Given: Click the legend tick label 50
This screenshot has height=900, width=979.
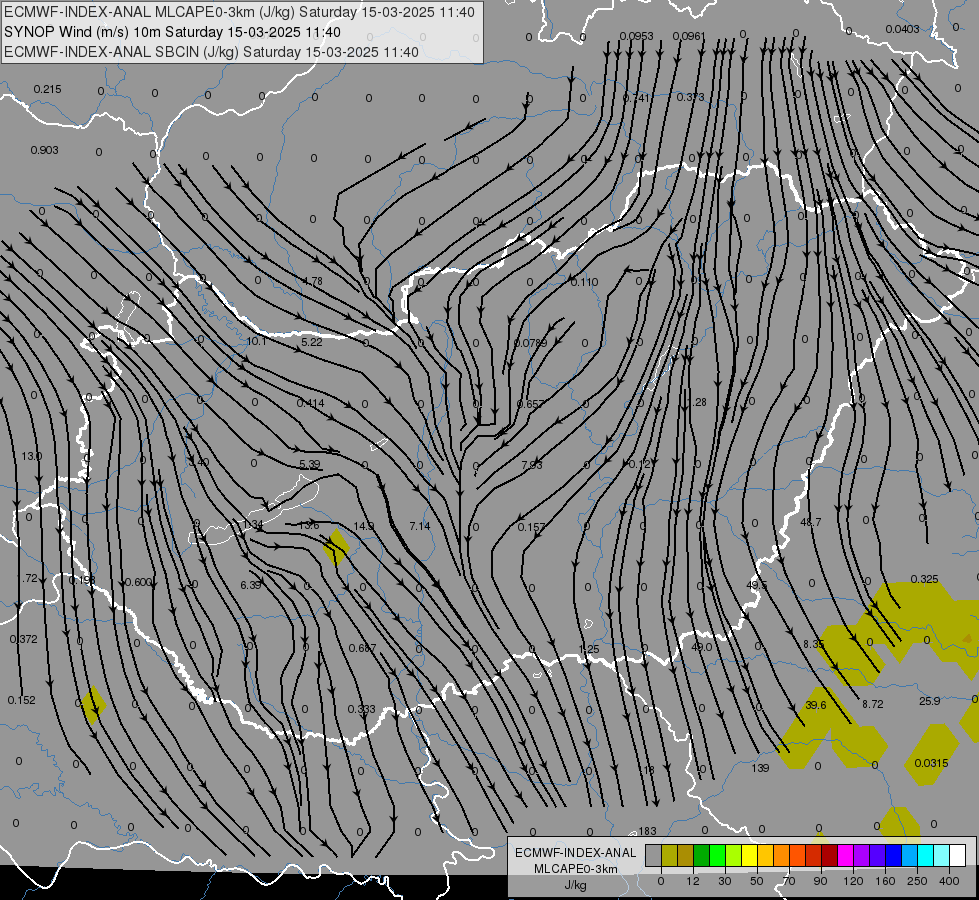Looking at the screenshot, I should (x=757, y=881).
